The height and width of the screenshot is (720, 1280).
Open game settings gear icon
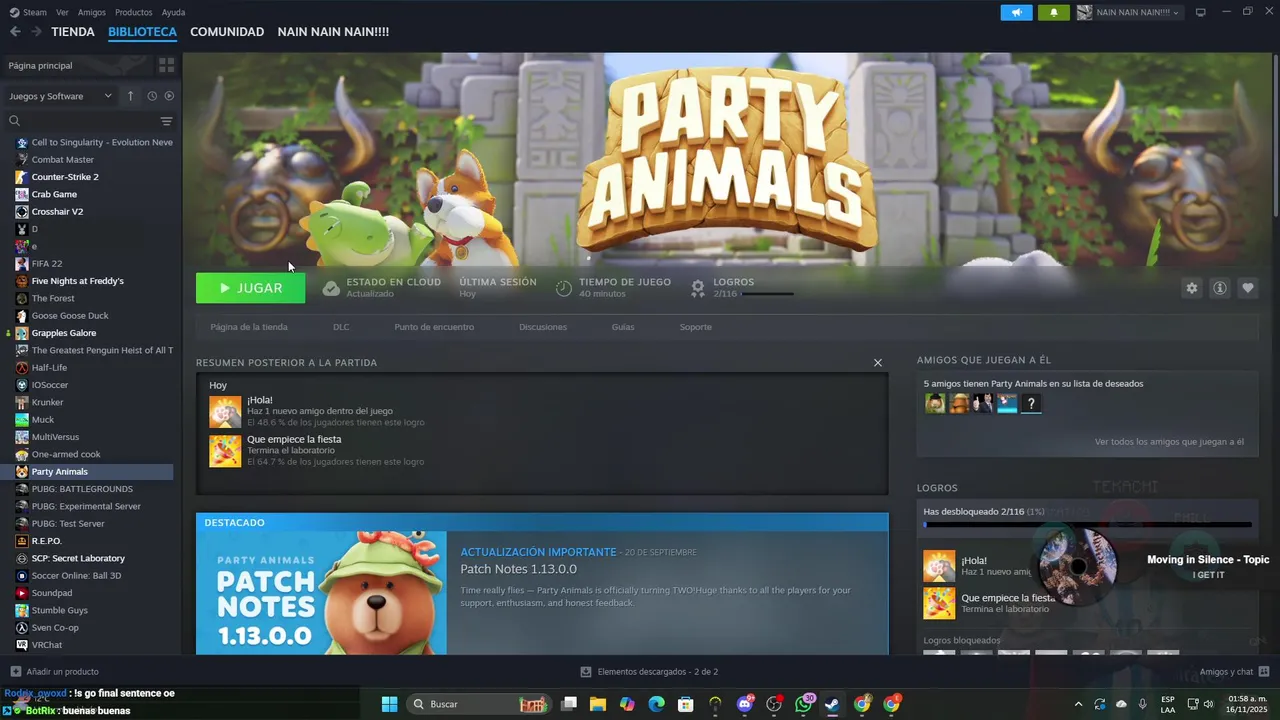pos(1191,288)
